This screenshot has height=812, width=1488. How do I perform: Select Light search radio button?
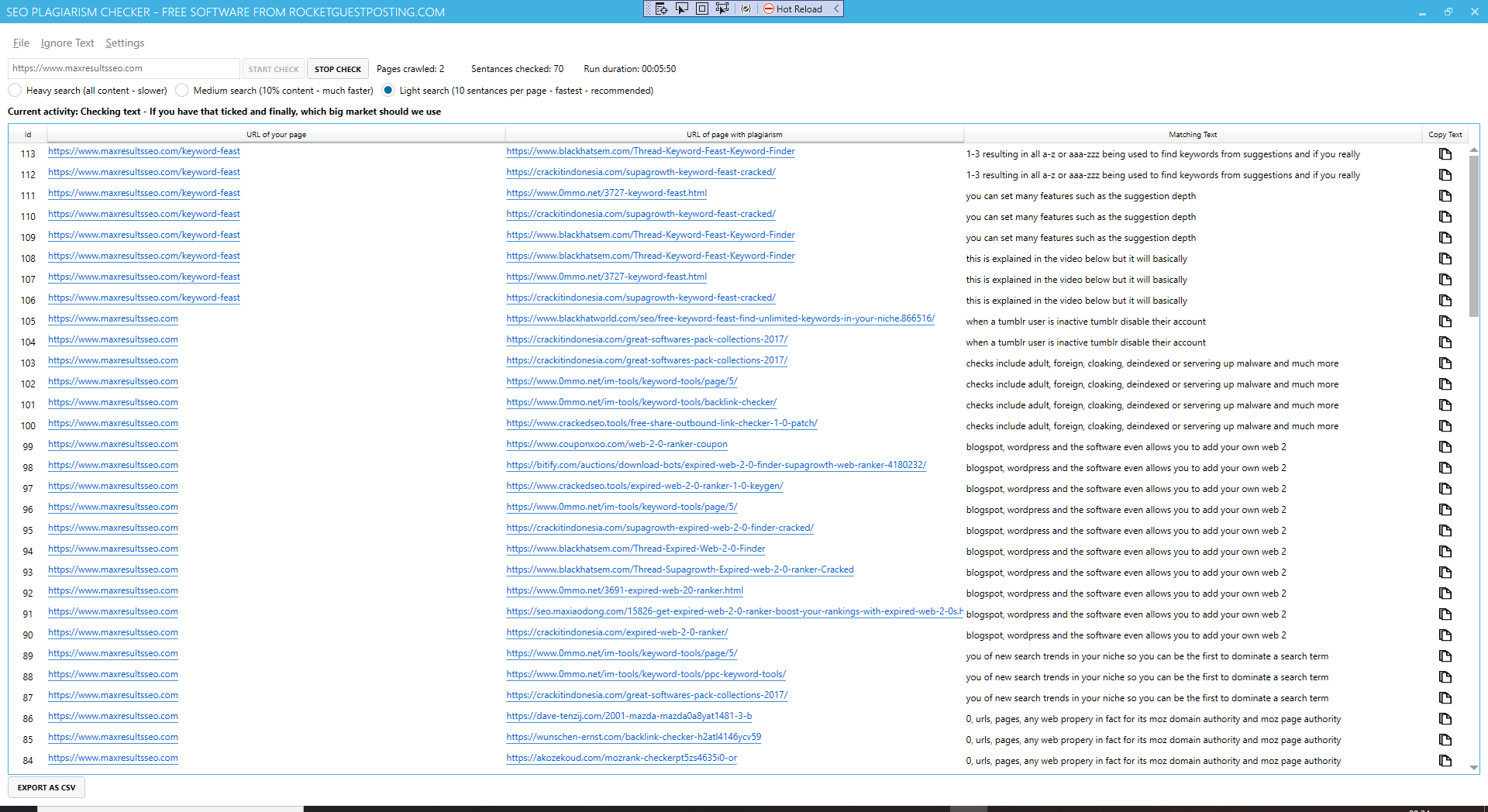click(x=388, y=91)
